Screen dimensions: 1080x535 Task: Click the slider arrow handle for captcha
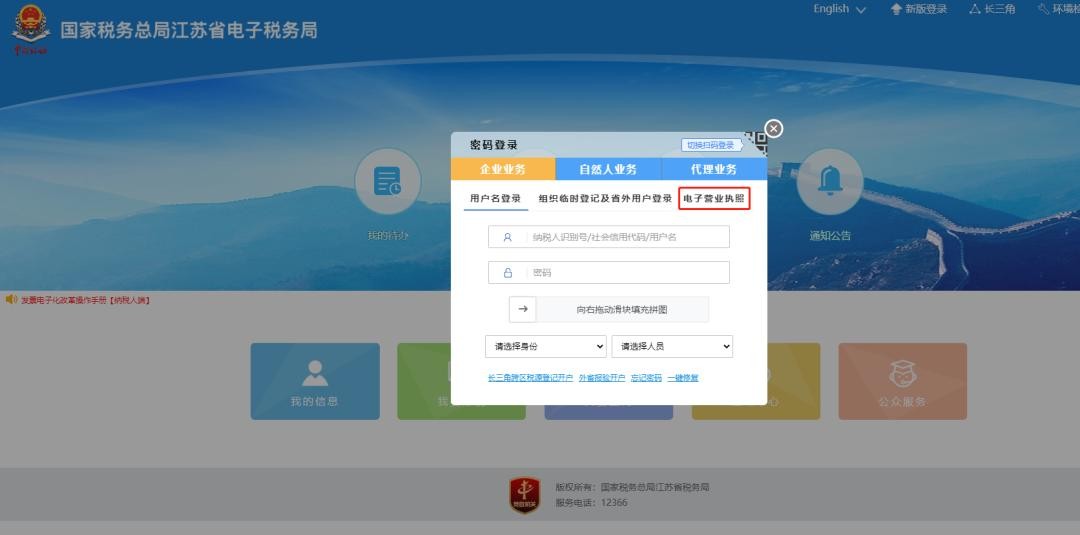pos(523,310)
